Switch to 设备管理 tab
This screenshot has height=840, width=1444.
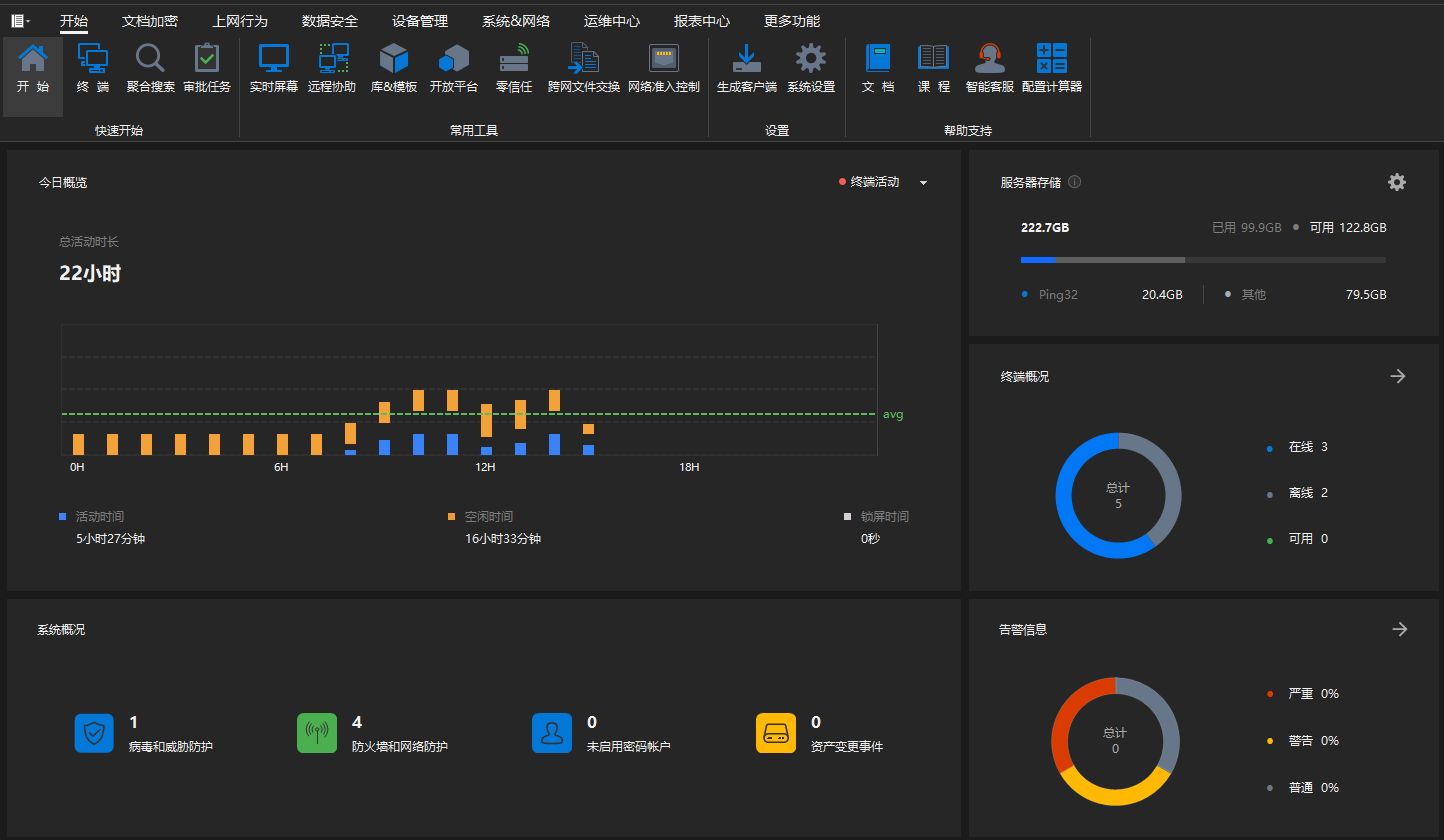[420, 21]
